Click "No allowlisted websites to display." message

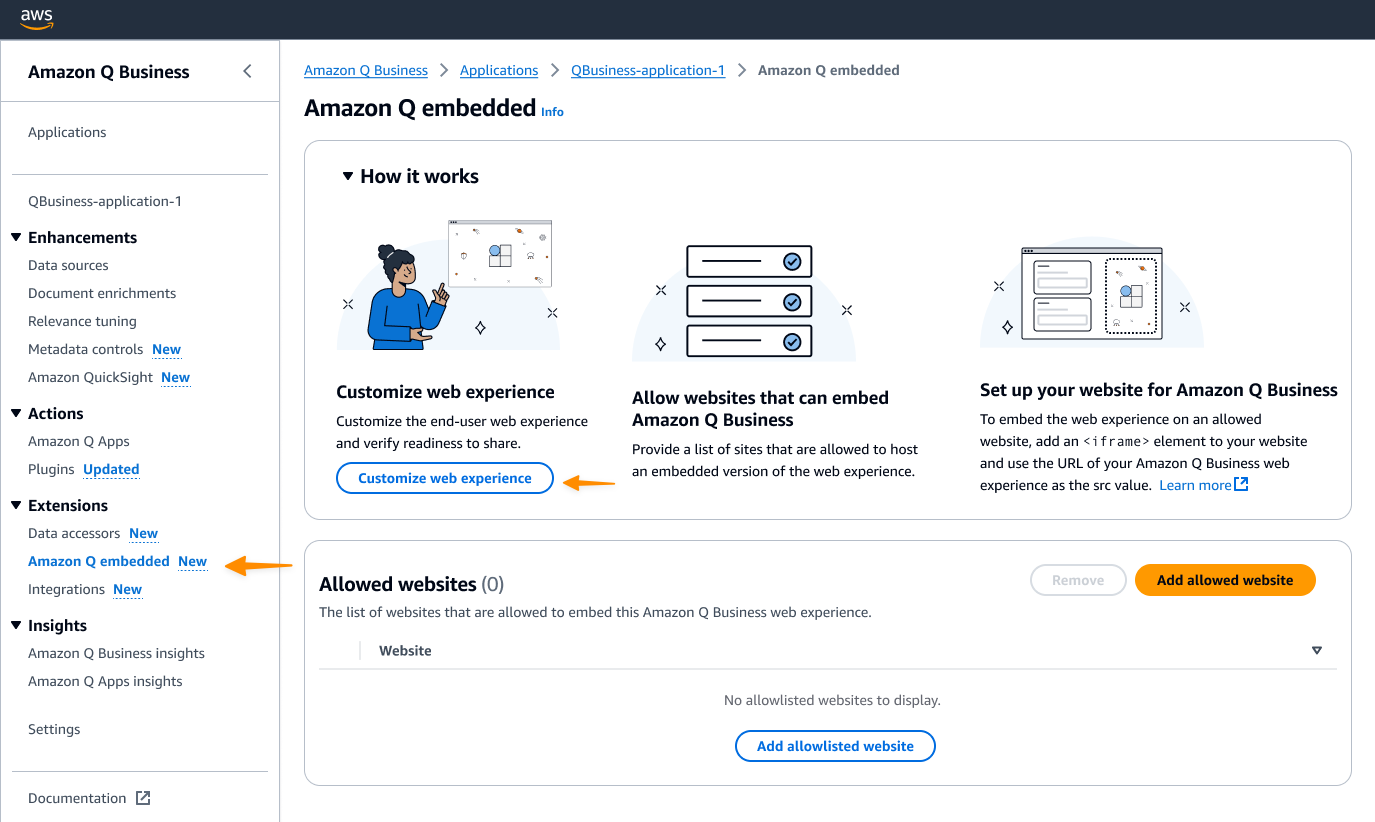pyautogui.click(x=832, y=700)
